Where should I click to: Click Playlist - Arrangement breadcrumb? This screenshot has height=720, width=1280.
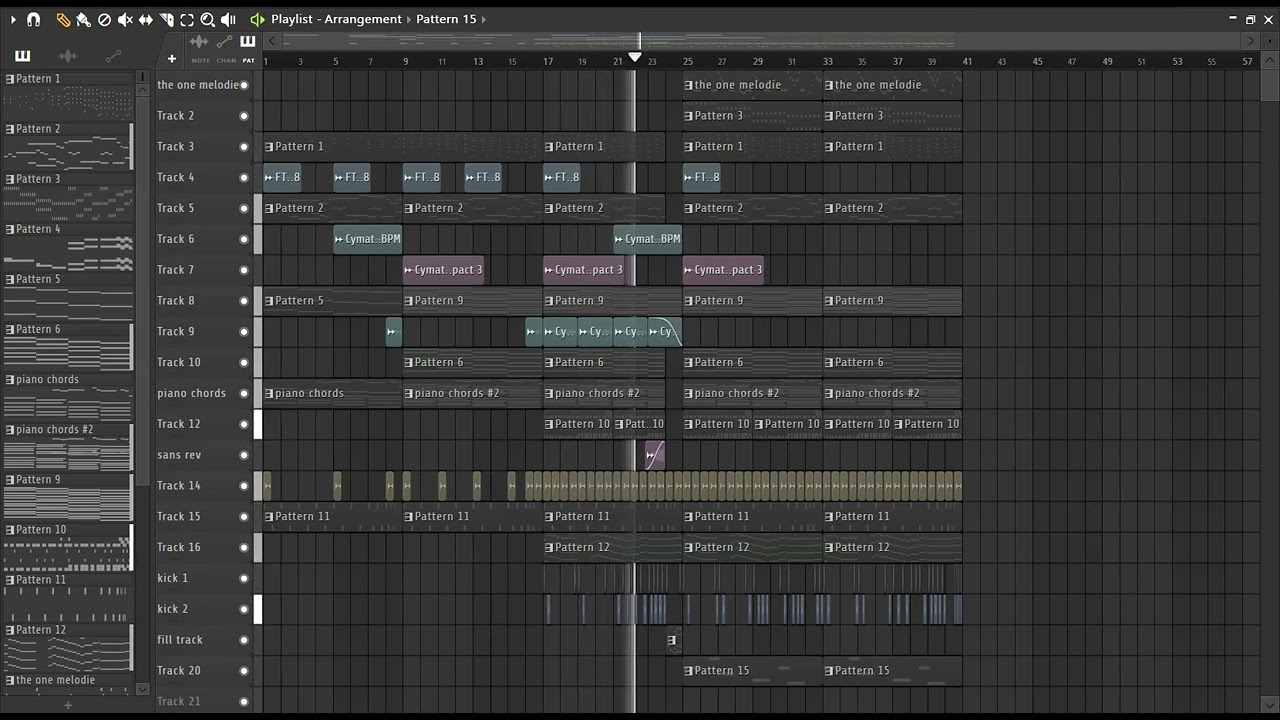click(336, 19)
